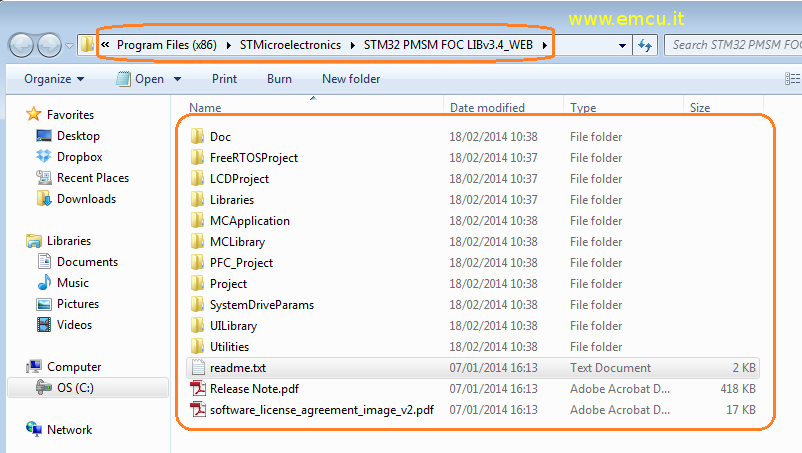Click the SystemDriveParams folder icon

(x=197, y=304)
